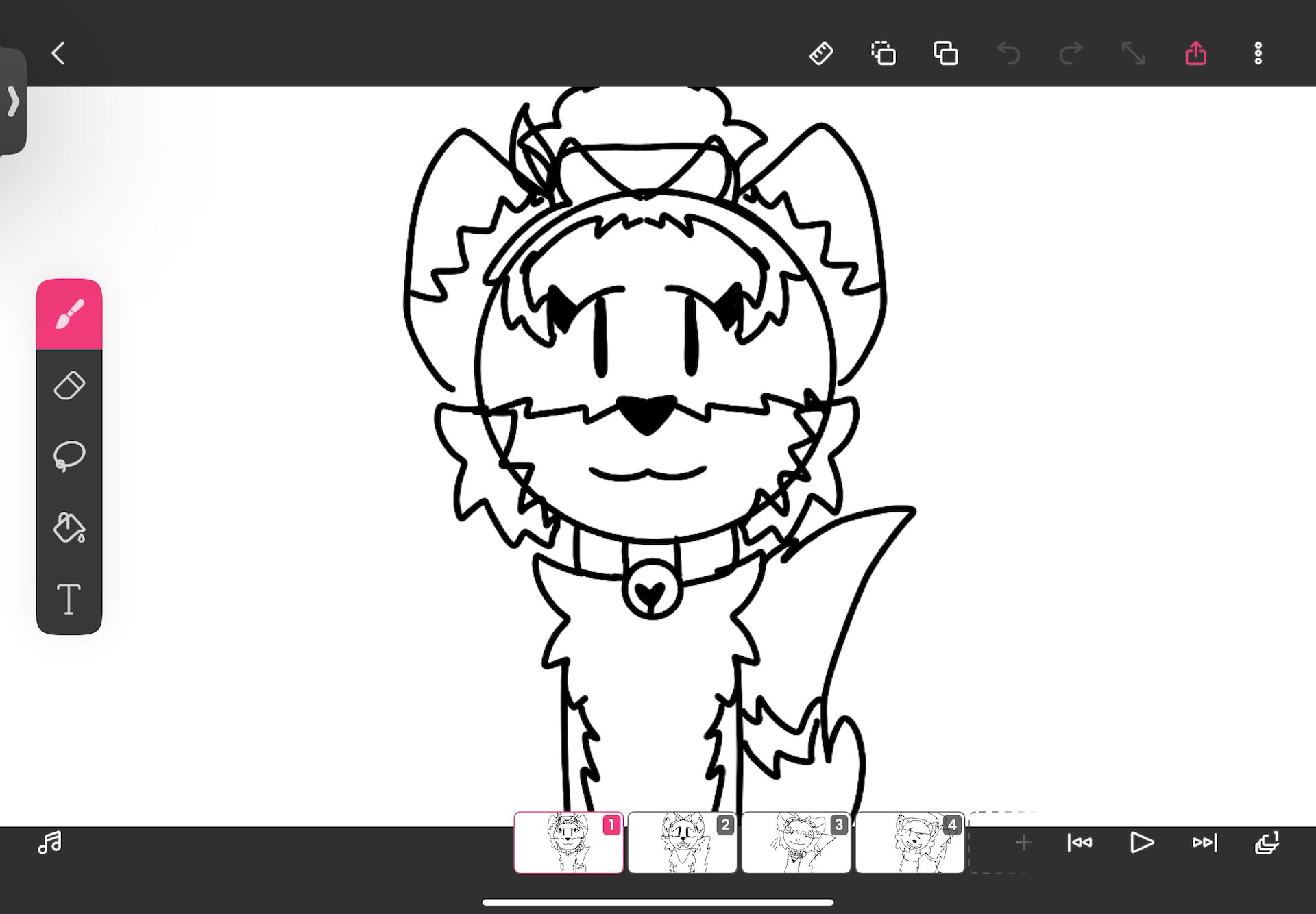Jump to last frame
The width and height of the screenshot is (1316, 914).
coord(1204,842)
